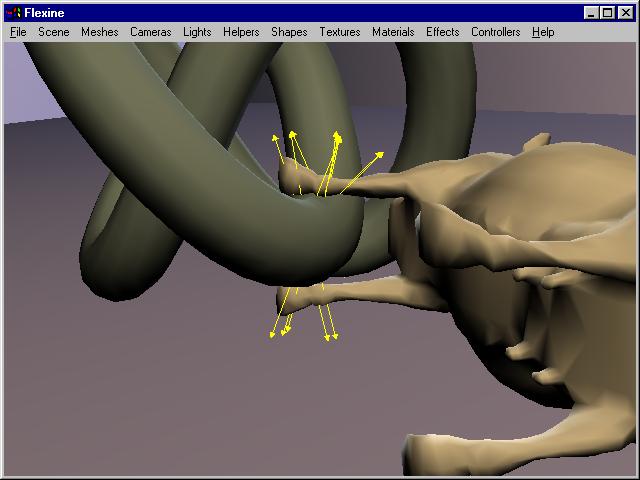Close the Flexine window
640x480 pixels.
click(625, 13)
